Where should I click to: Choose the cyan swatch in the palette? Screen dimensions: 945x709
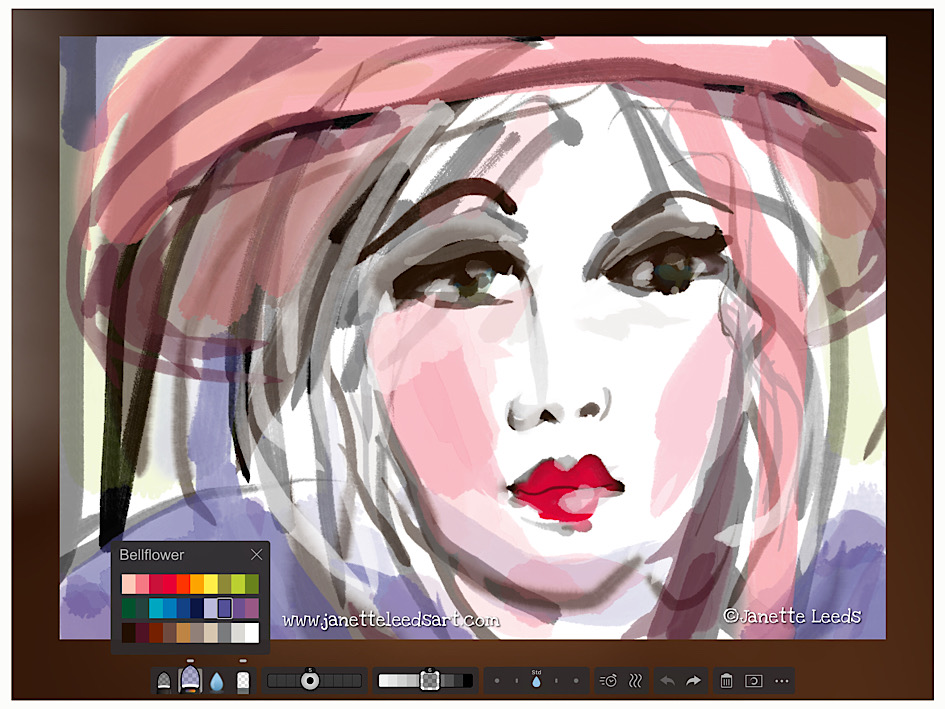point(156,608)
